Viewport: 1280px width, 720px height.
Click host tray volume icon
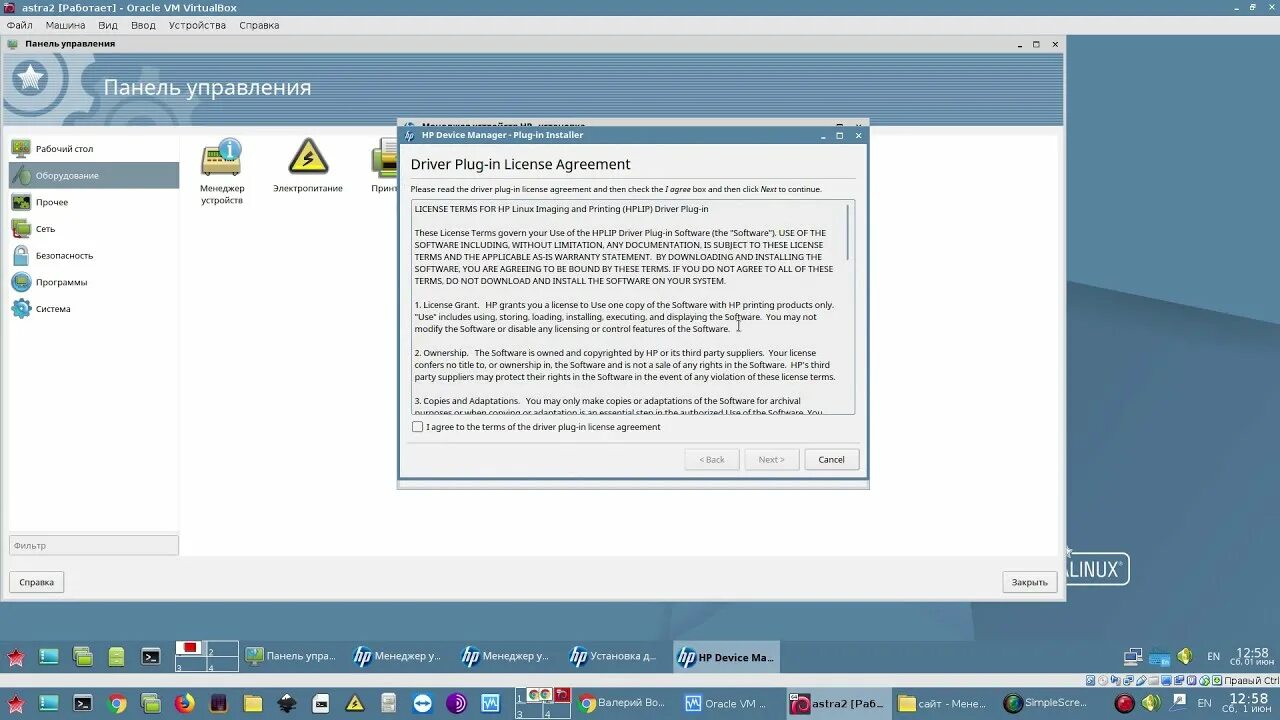coord(1151,703)
